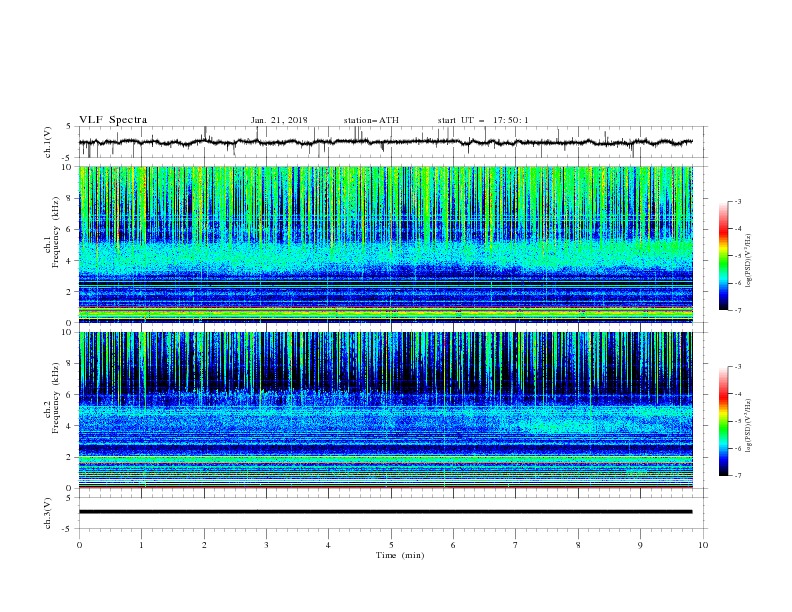The height and width of the screenshot is (612, 792).
Task: Click the "Time (min)" x-axis label
Action: pos(400,555)
